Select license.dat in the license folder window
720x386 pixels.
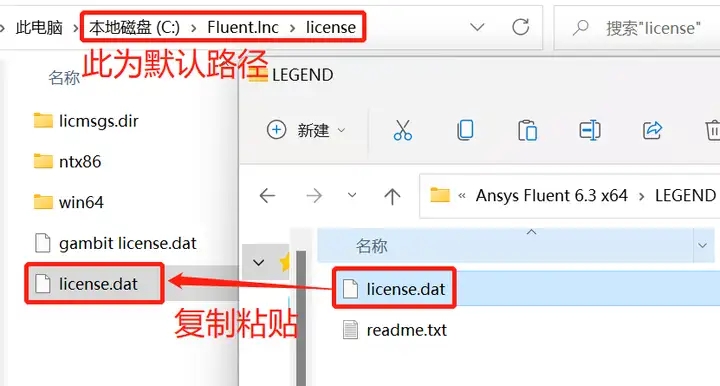(98, 284)
